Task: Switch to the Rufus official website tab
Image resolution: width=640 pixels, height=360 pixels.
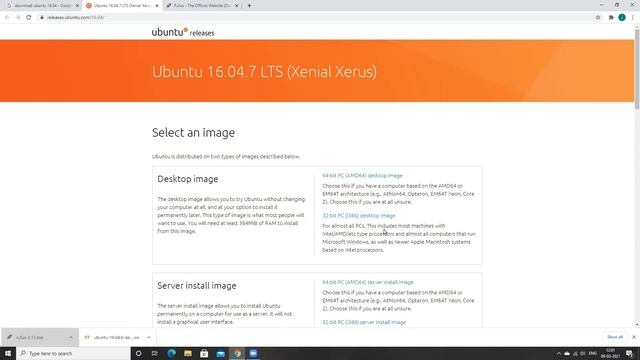Action: click(x=202, y=6)
